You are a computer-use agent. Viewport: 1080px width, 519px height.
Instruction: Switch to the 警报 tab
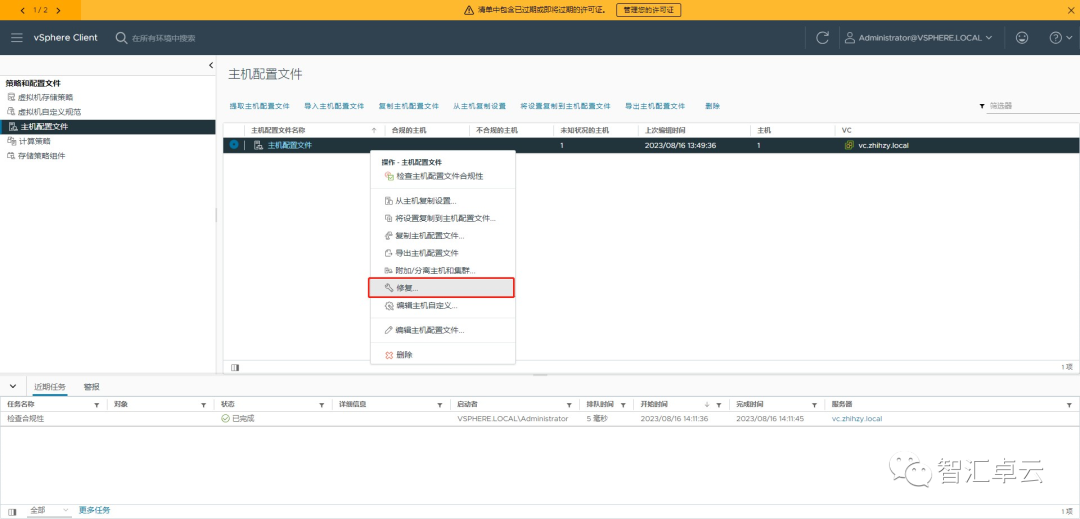(x=91, y=387)
